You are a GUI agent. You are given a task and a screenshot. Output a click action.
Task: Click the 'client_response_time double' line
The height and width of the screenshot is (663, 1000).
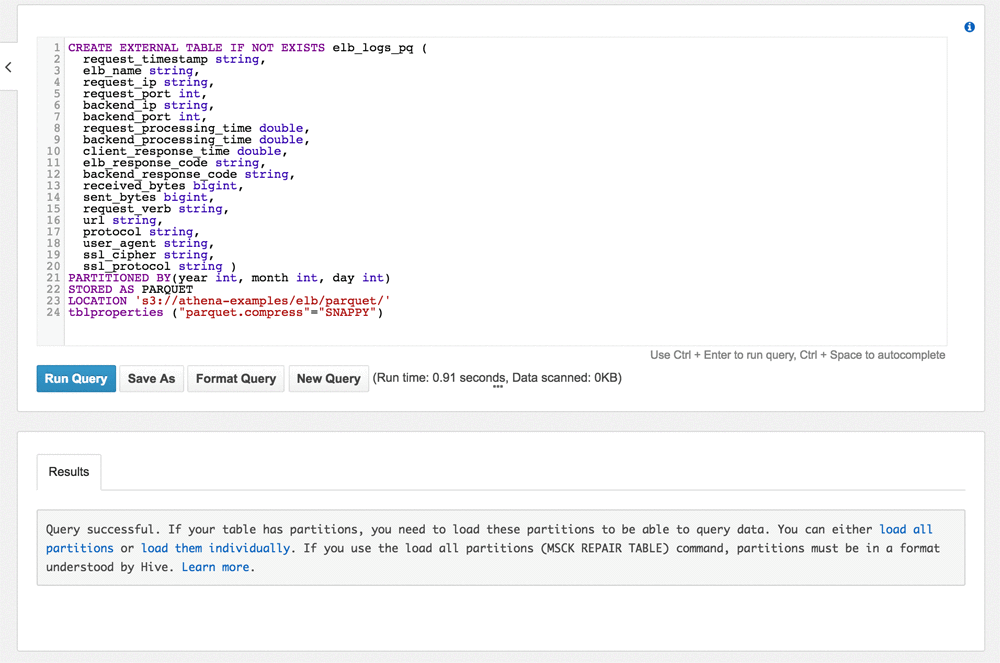pyautogui.click(x=185, y=151)
